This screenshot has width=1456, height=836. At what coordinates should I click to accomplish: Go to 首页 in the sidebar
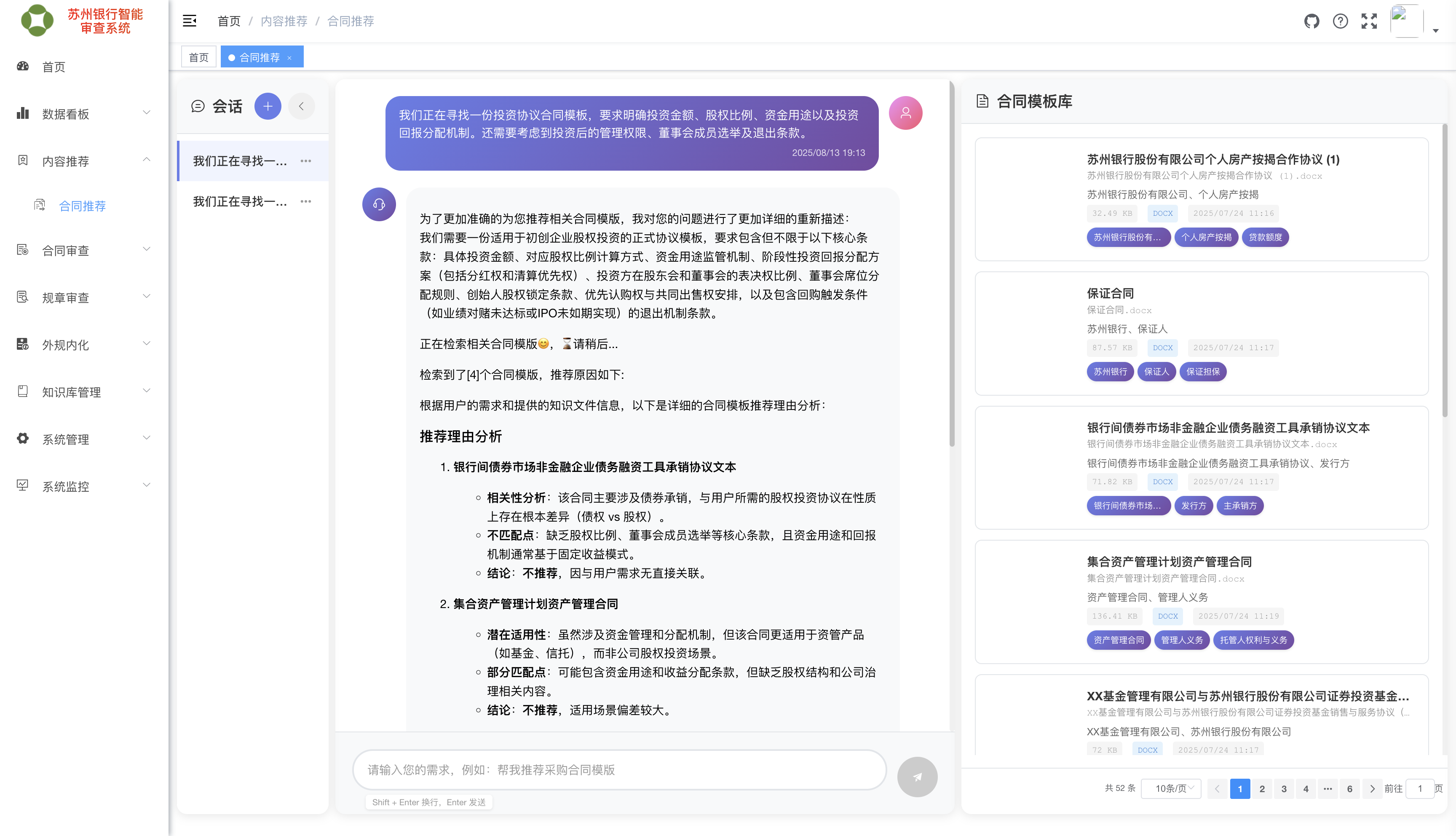click(84, 67)
